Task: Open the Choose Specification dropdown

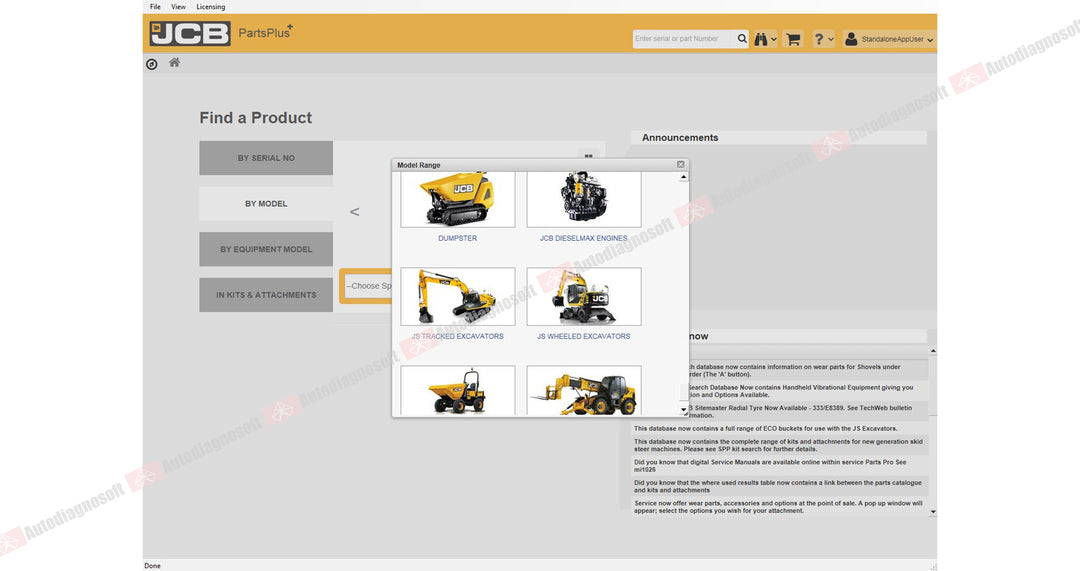Action: pyautogui.click(x=366, y=286)
